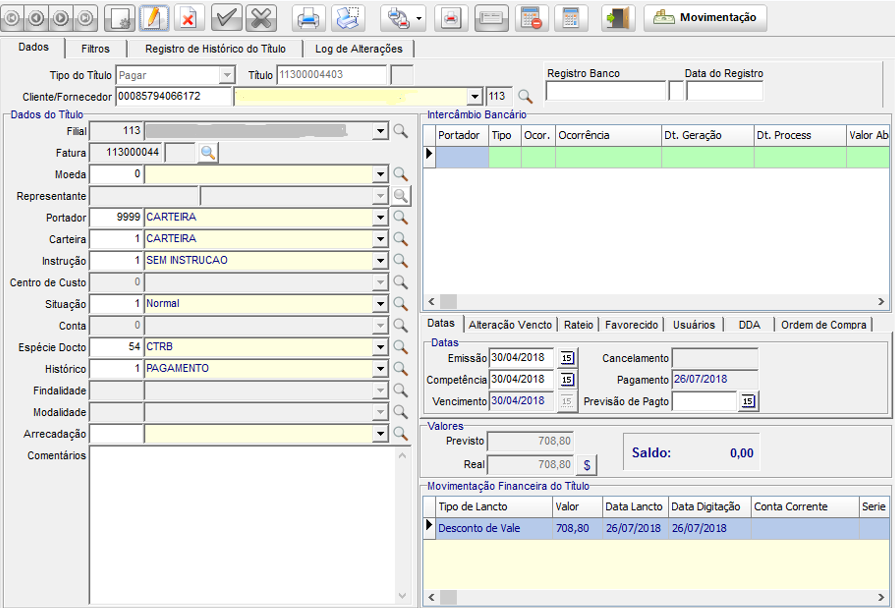Open the calendar picker for Emissão date

pos(566,357)
